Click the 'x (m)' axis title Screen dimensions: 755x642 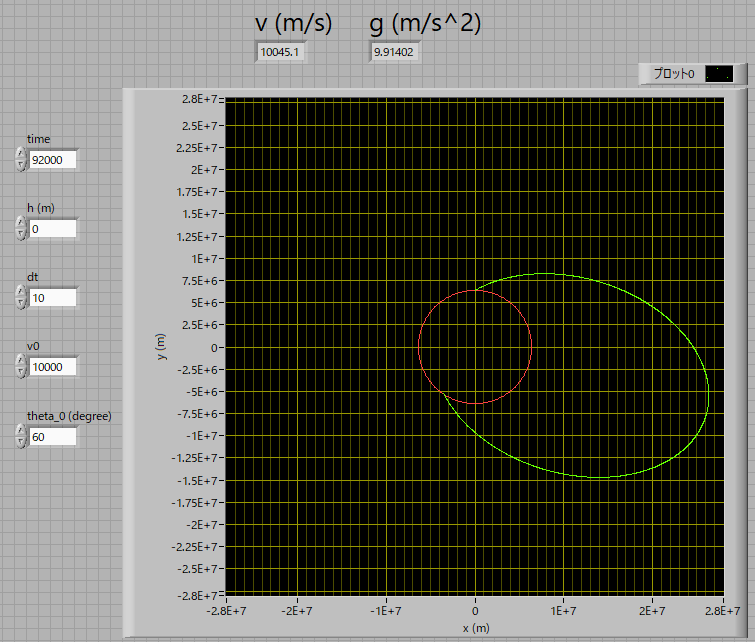(x=476, y=628)
